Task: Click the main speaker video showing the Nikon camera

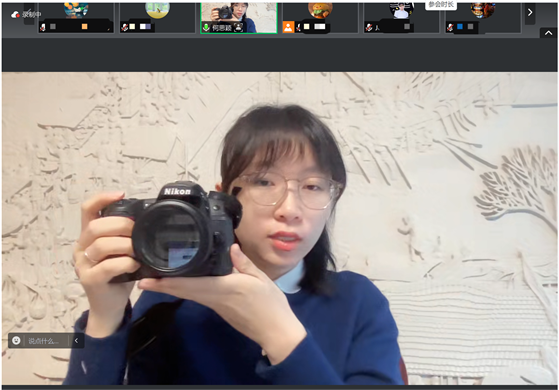Action: (x=280, y=228)
